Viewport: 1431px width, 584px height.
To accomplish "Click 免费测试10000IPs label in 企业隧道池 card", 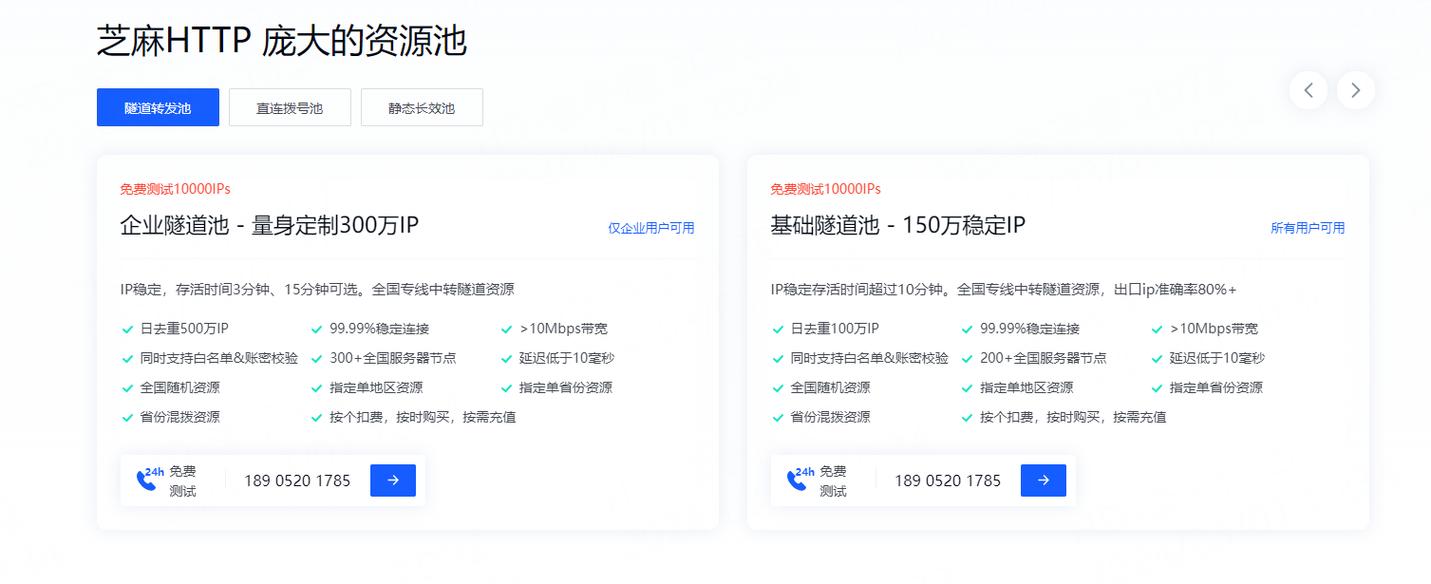I will click(x=175, y=189).
